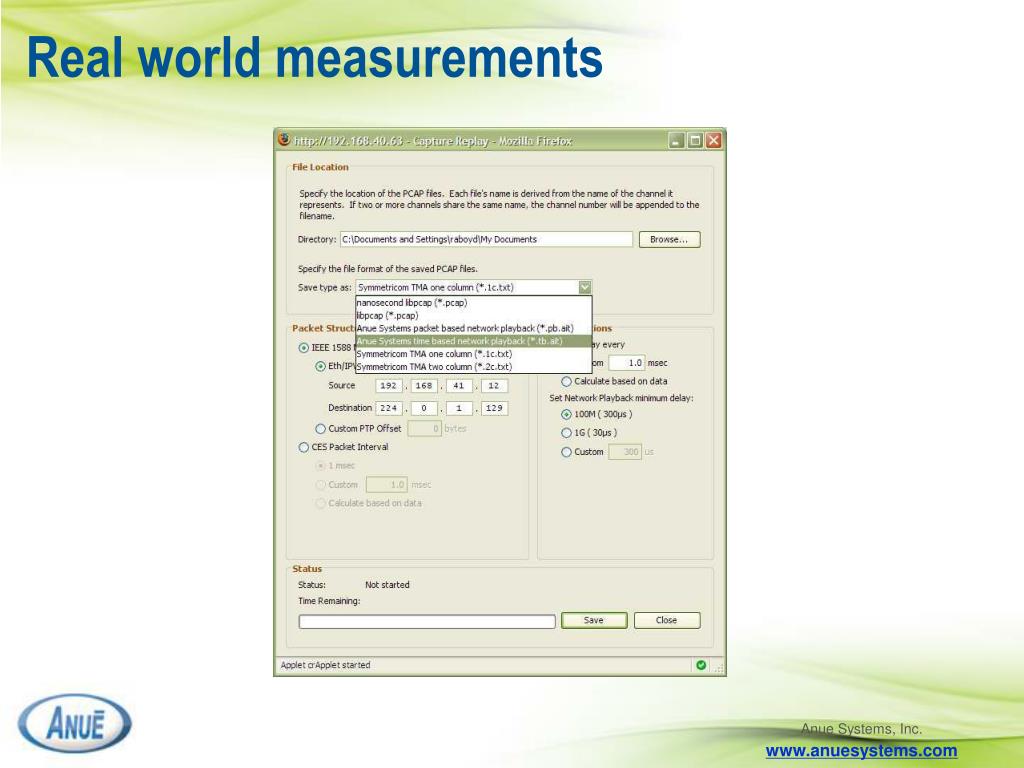This screenshot has width=1024, height=768.
Task: Click the 'Real world measurements' slide title
Action: (314, 57)
